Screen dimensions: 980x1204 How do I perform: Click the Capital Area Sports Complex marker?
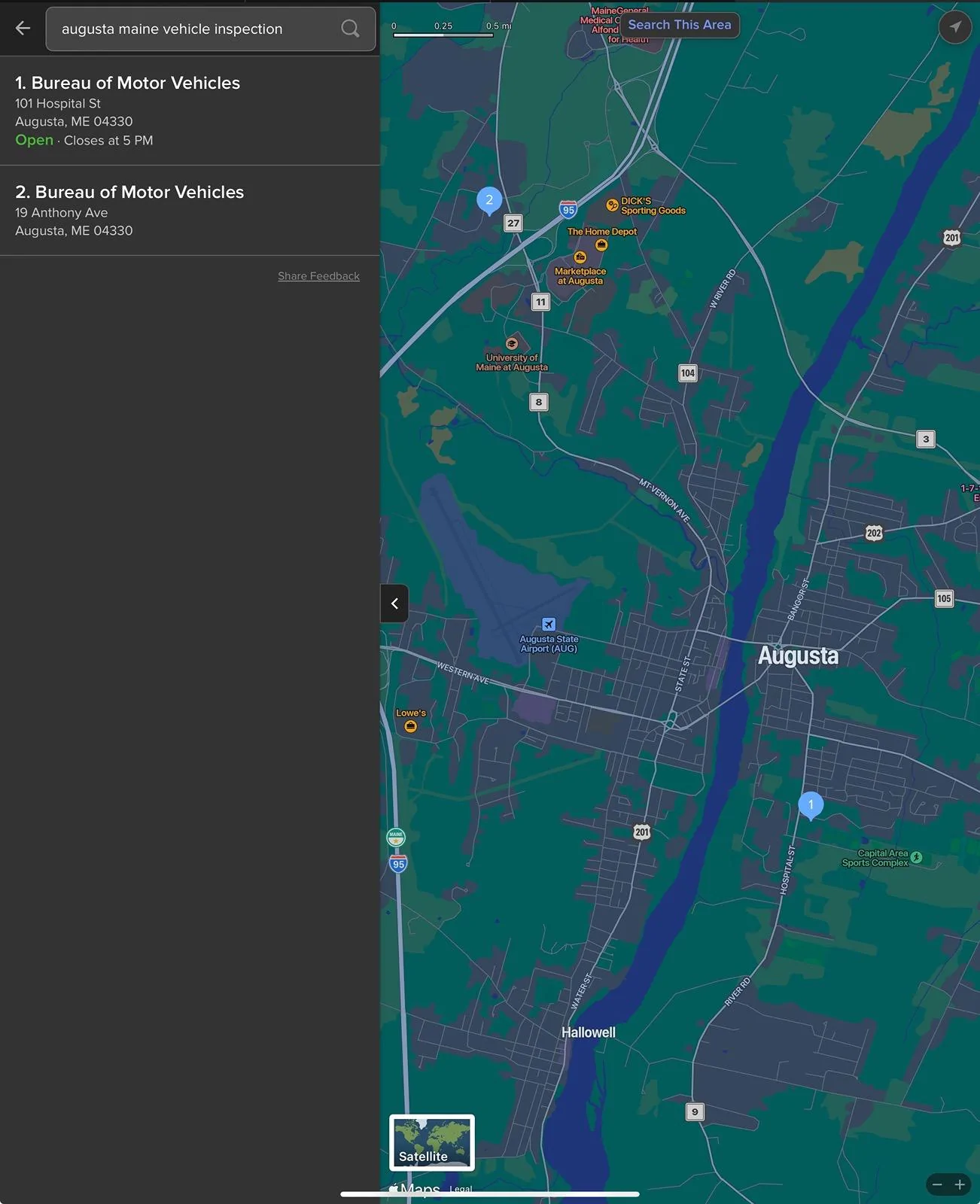[x=916, y=857]
